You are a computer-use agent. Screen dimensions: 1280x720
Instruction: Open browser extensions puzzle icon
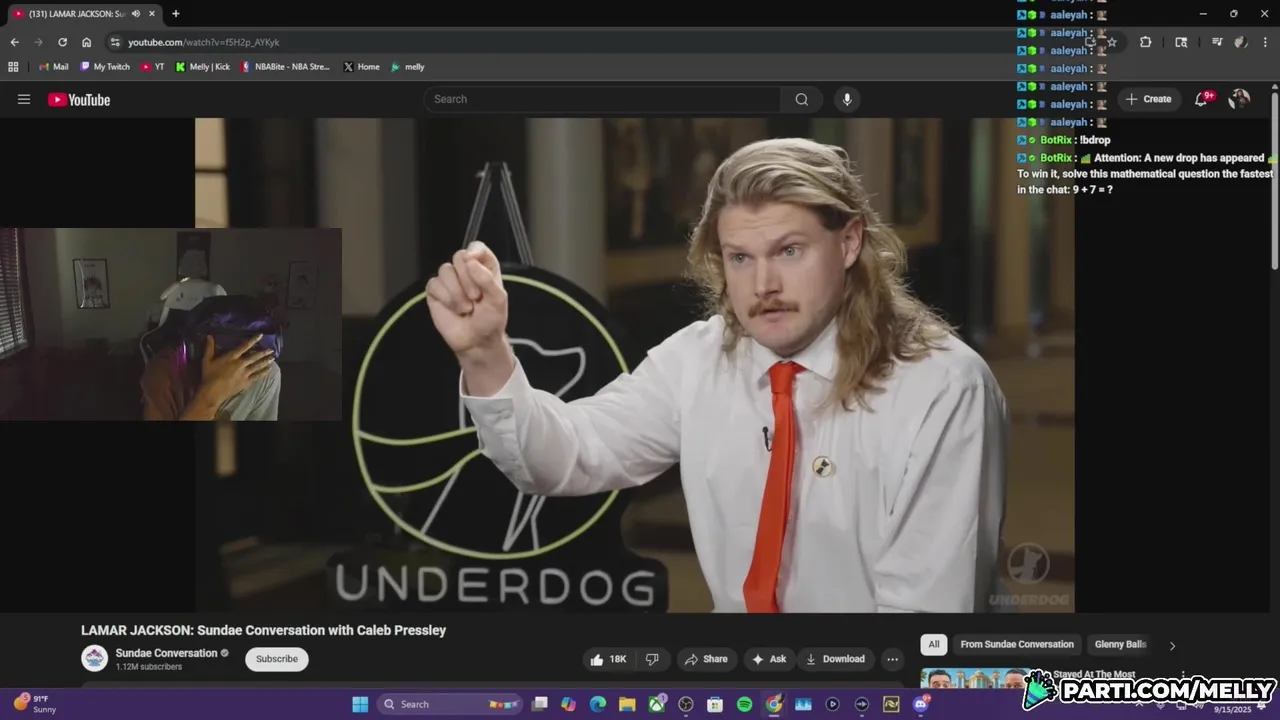1146,42
